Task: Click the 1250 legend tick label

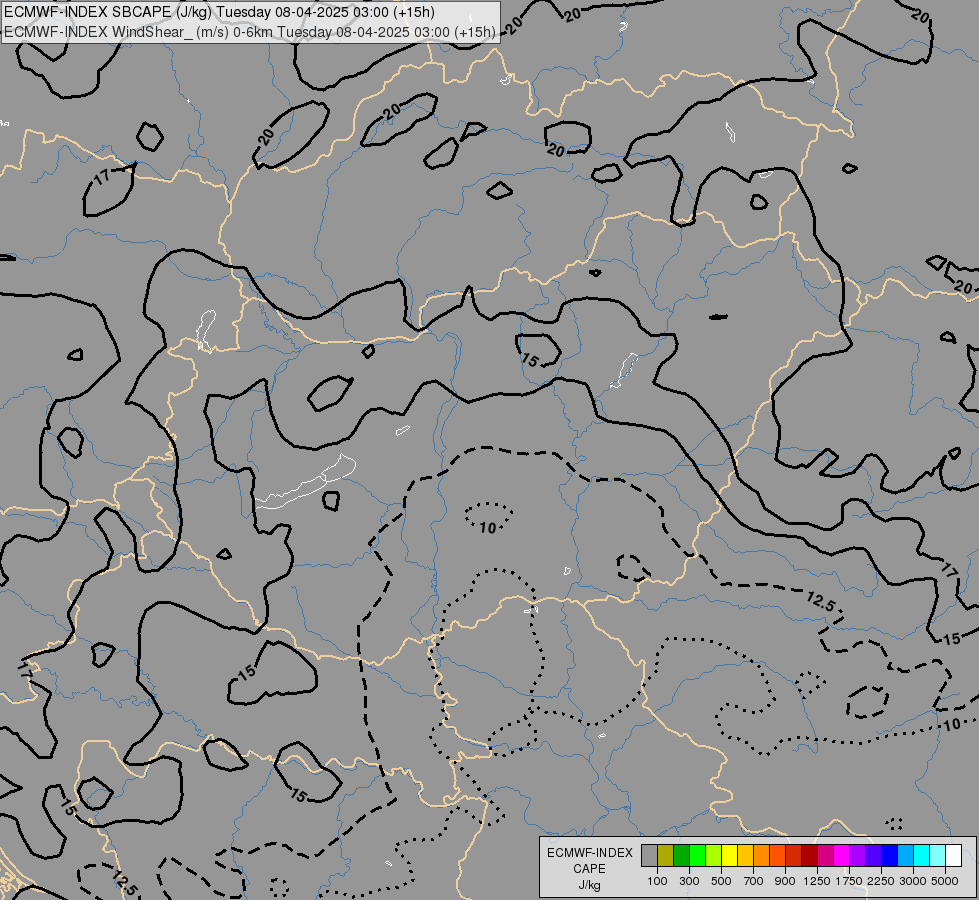Action: (x=817, y=881)
